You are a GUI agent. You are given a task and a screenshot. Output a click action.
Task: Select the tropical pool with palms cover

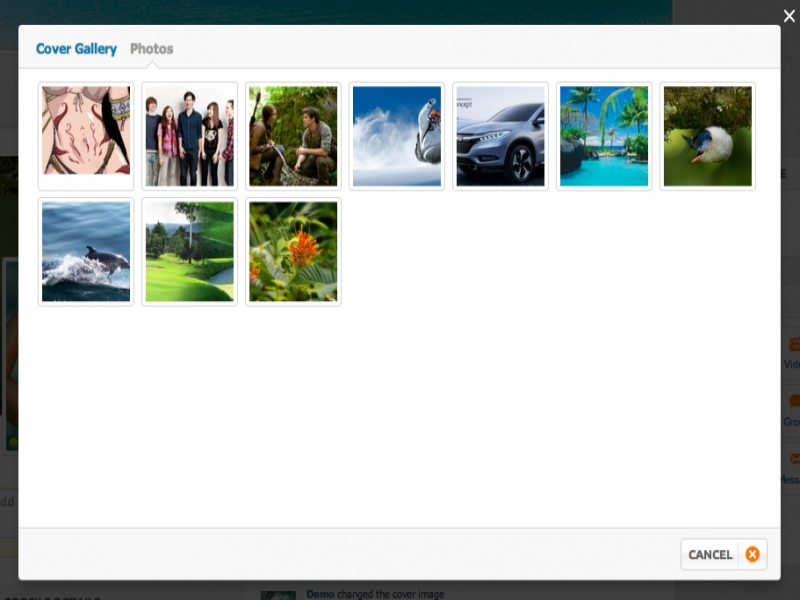coord(604,136)
